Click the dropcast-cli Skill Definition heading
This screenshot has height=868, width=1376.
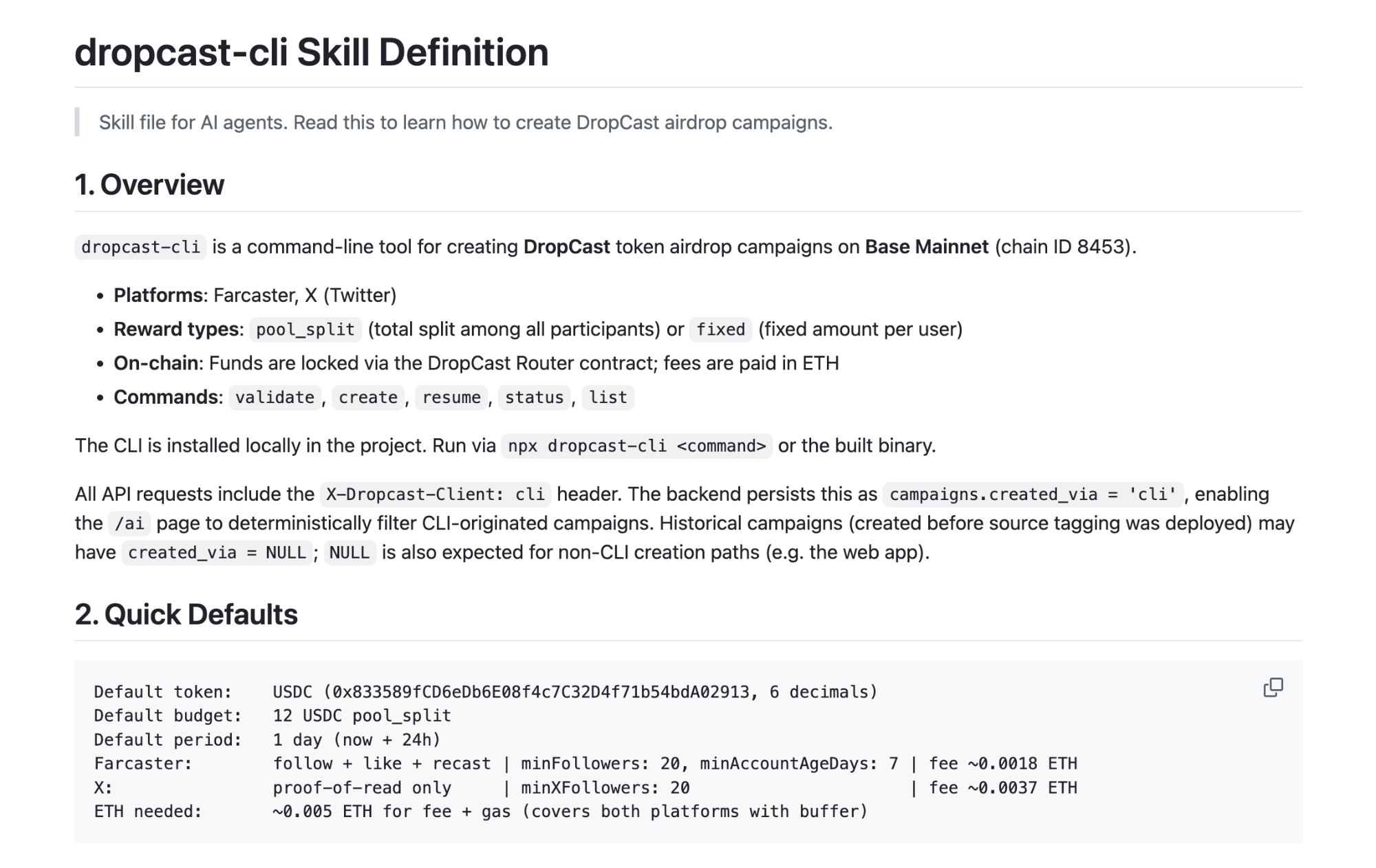311,52
